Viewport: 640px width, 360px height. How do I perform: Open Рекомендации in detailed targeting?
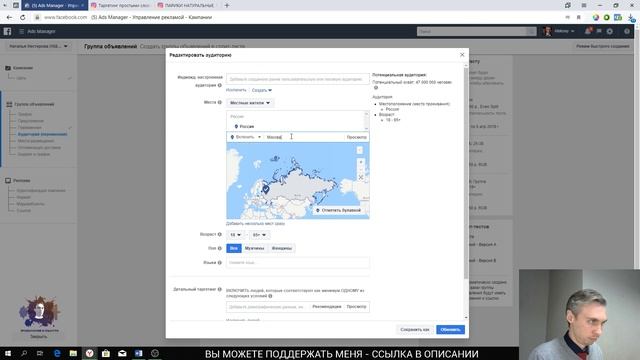tap(327, 307)
